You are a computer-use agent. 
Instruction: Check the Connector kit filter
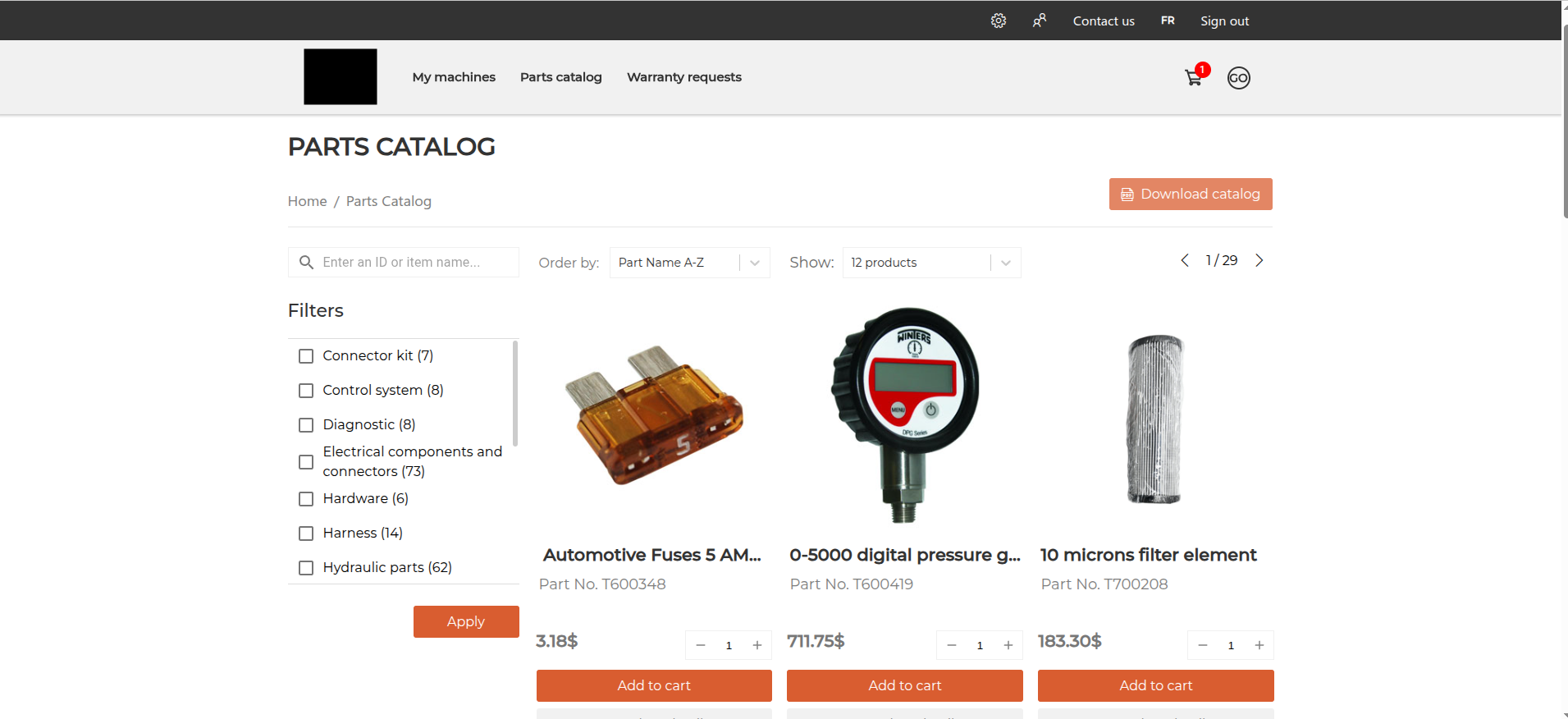coord(306,356)
